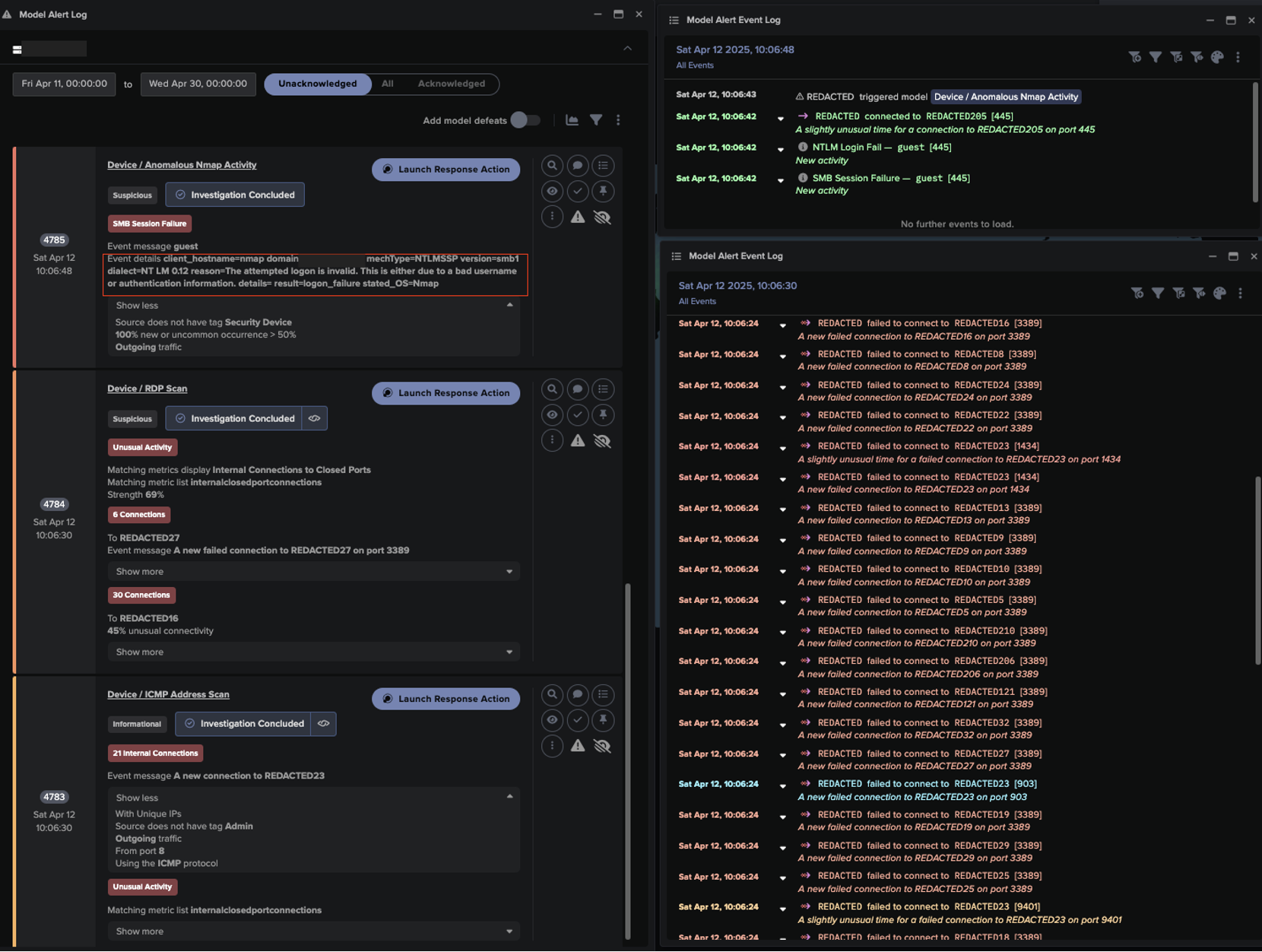Open comments on ICMP Address Scan alert
1262x952 pixels.
pos(578,694)
